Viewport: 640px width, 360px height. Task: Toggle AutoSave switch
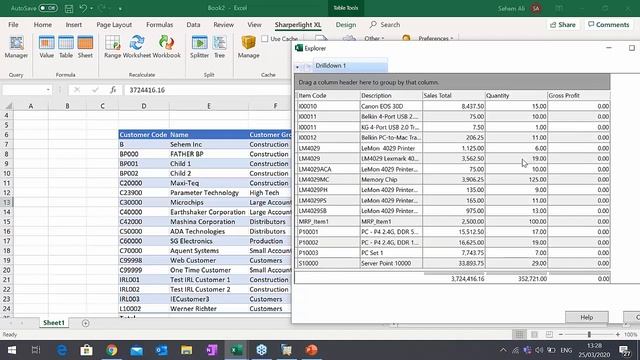tap(48, 8)
